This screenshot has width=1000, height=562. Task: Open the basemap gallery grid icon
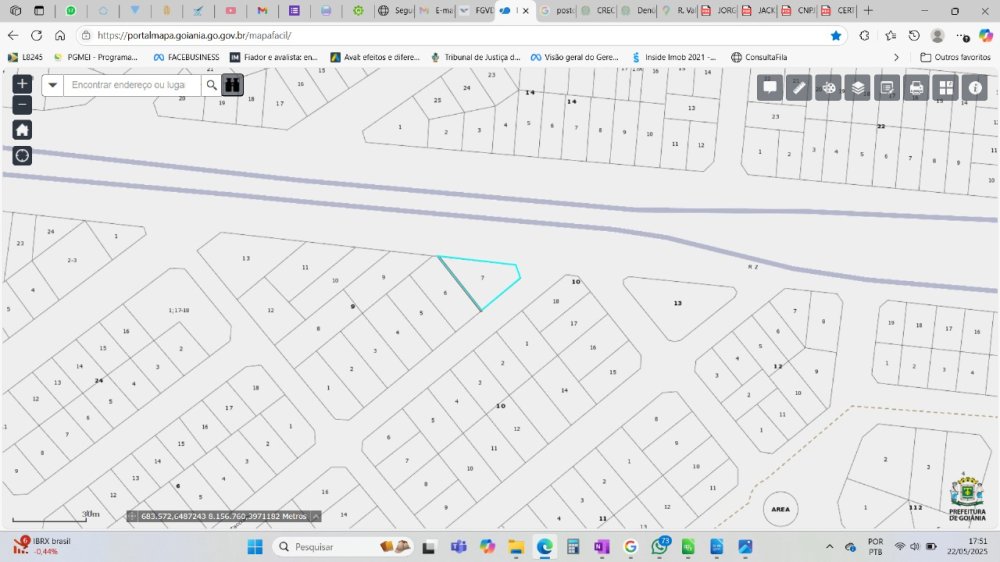(945, 88)
